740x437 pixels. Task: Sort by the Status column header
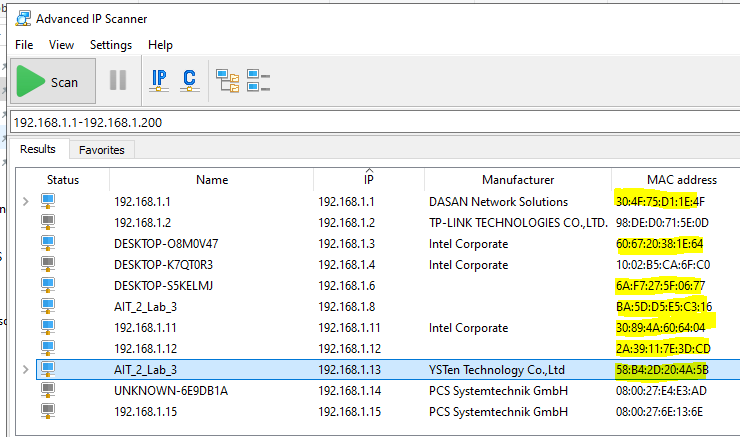tap(63, 180)
